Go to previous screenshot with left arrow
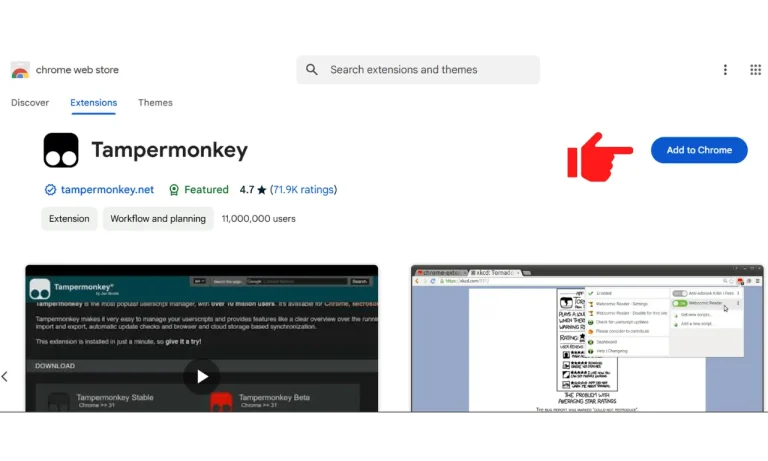The width and height of the screenshot is (768, 461). click(x=5, y=376)
